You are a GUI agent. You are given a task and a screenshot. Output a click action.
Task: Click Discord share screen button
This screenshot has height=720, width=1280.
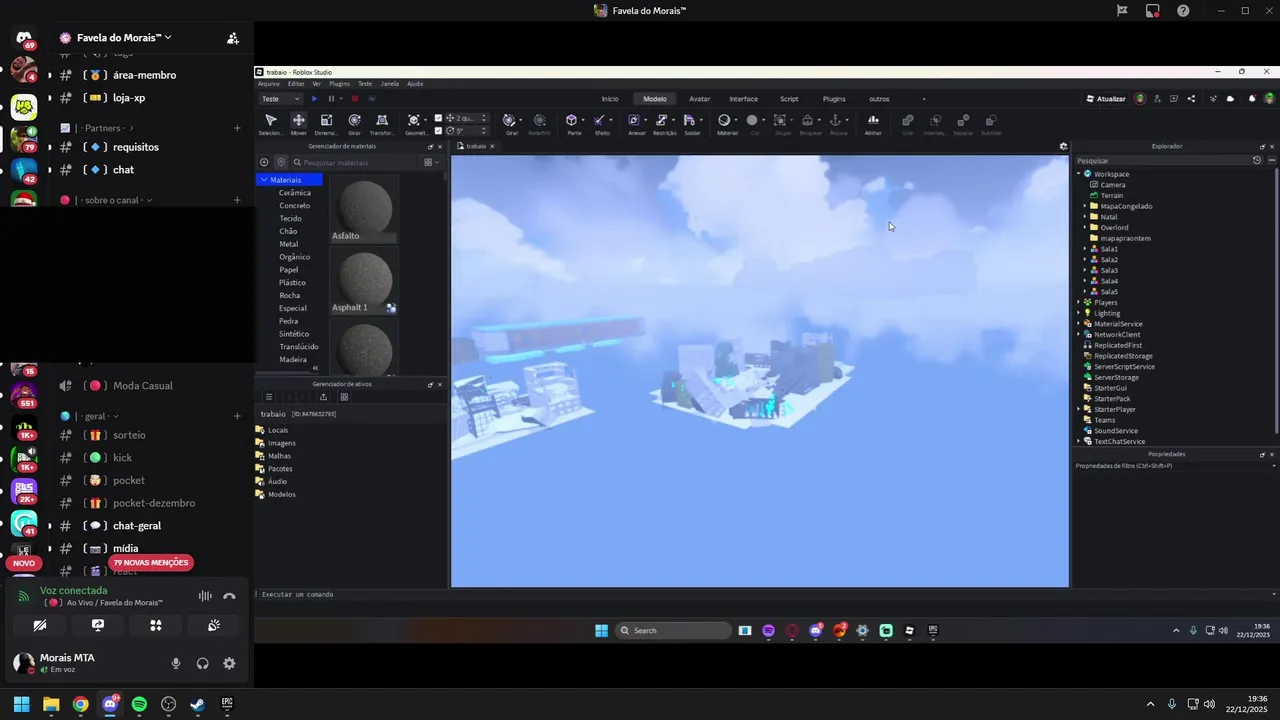pyautogui.click(x=98, y=625)
